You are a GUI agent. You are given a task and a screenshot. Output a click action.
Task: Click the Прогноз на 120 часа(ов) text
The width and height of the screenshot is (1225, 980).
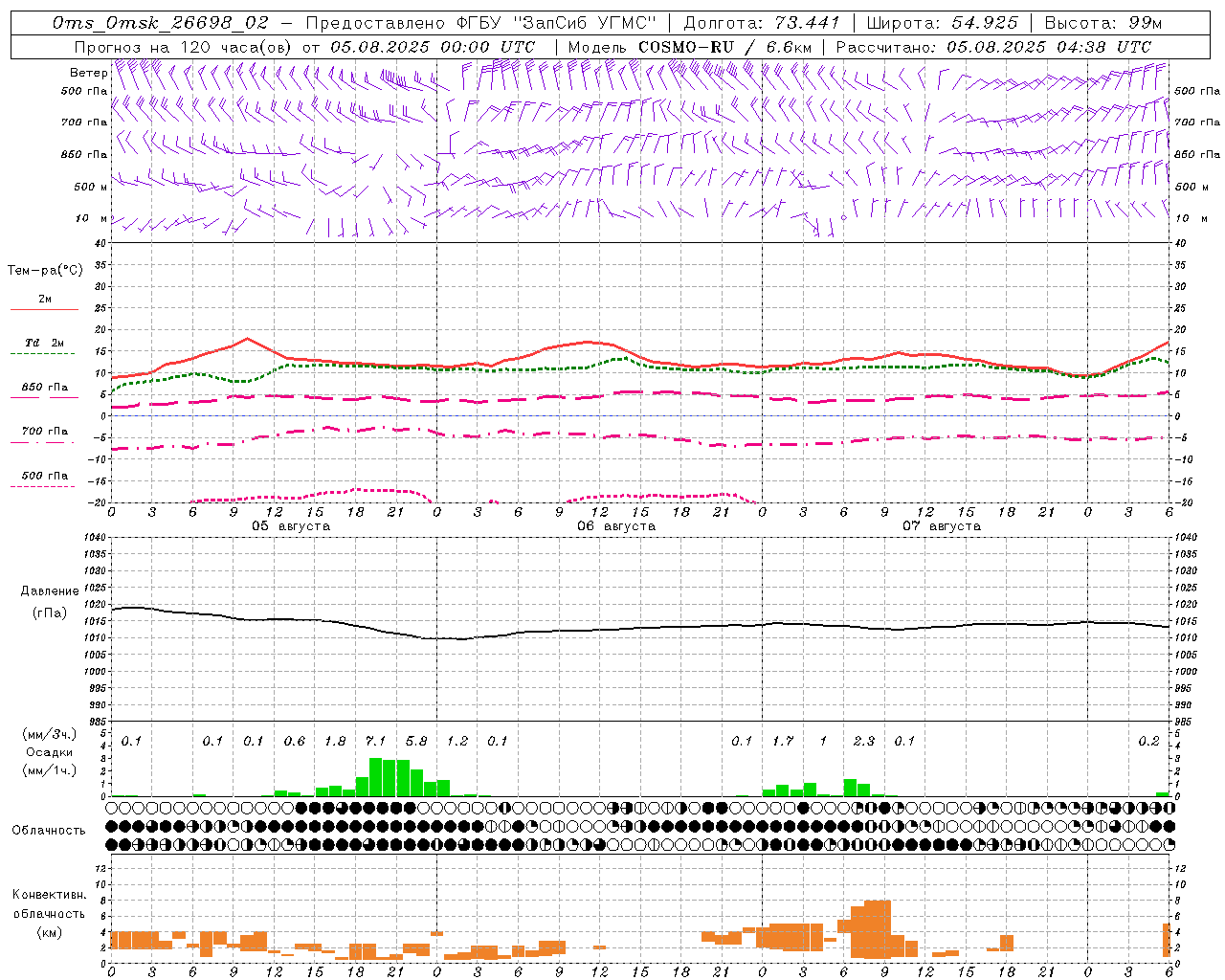[185, 47]
